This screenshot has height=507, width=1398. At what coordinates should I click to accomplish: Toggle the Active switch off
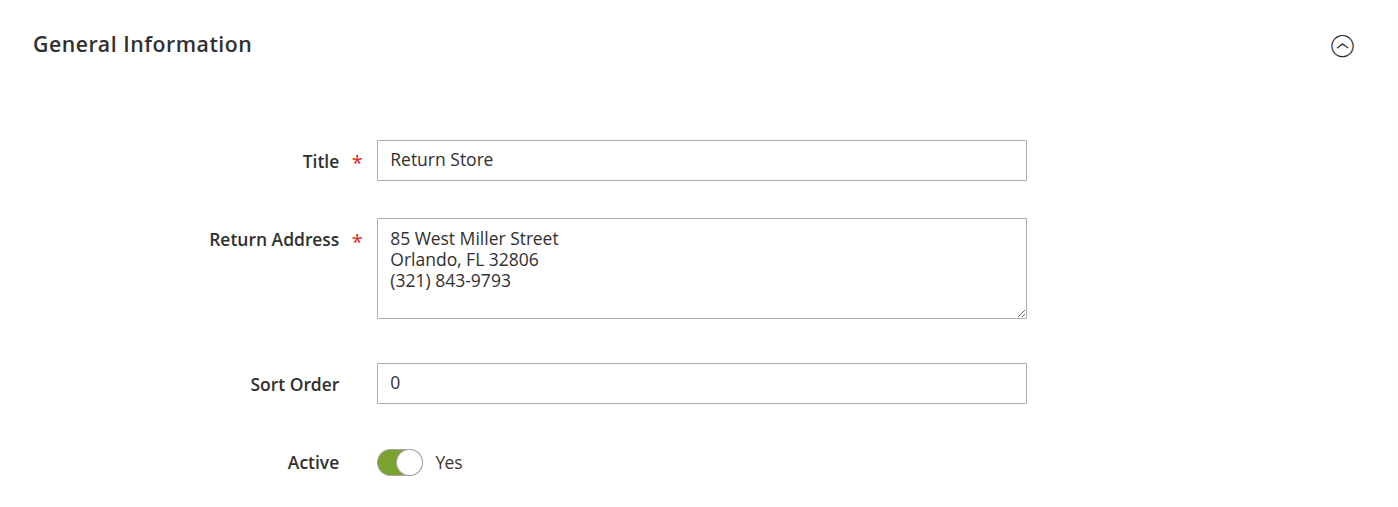tap(400, 462)
